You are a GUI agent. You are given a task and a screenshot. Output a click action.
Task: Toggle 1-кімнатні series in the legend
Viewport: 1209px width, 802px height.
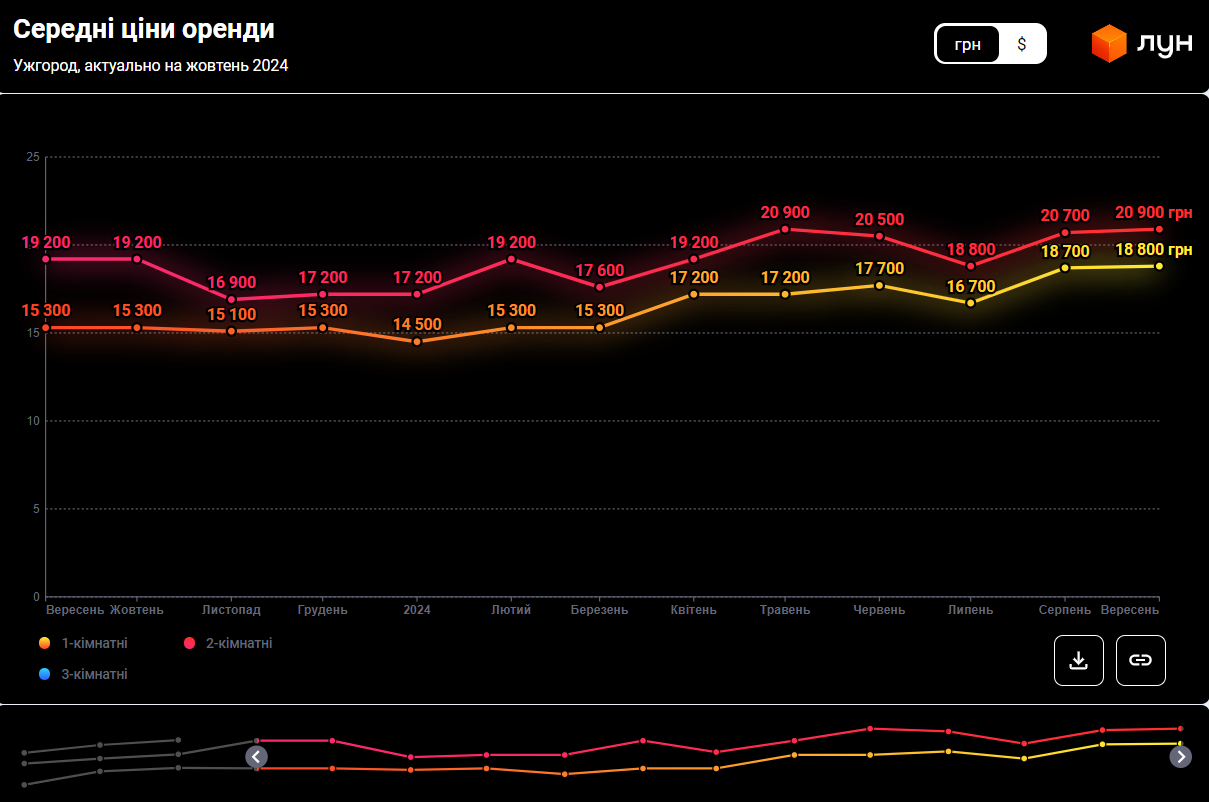click(94, 643)
